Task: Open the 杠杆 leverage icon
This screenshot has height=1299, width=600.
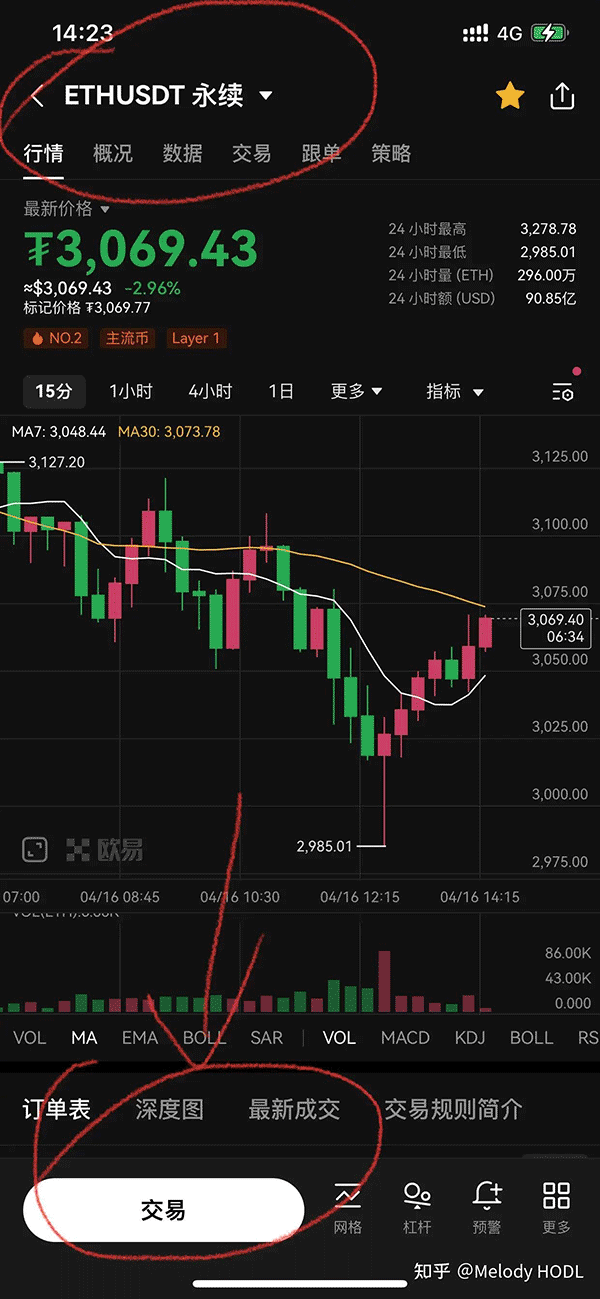Action: click(x=417, y=1207)
